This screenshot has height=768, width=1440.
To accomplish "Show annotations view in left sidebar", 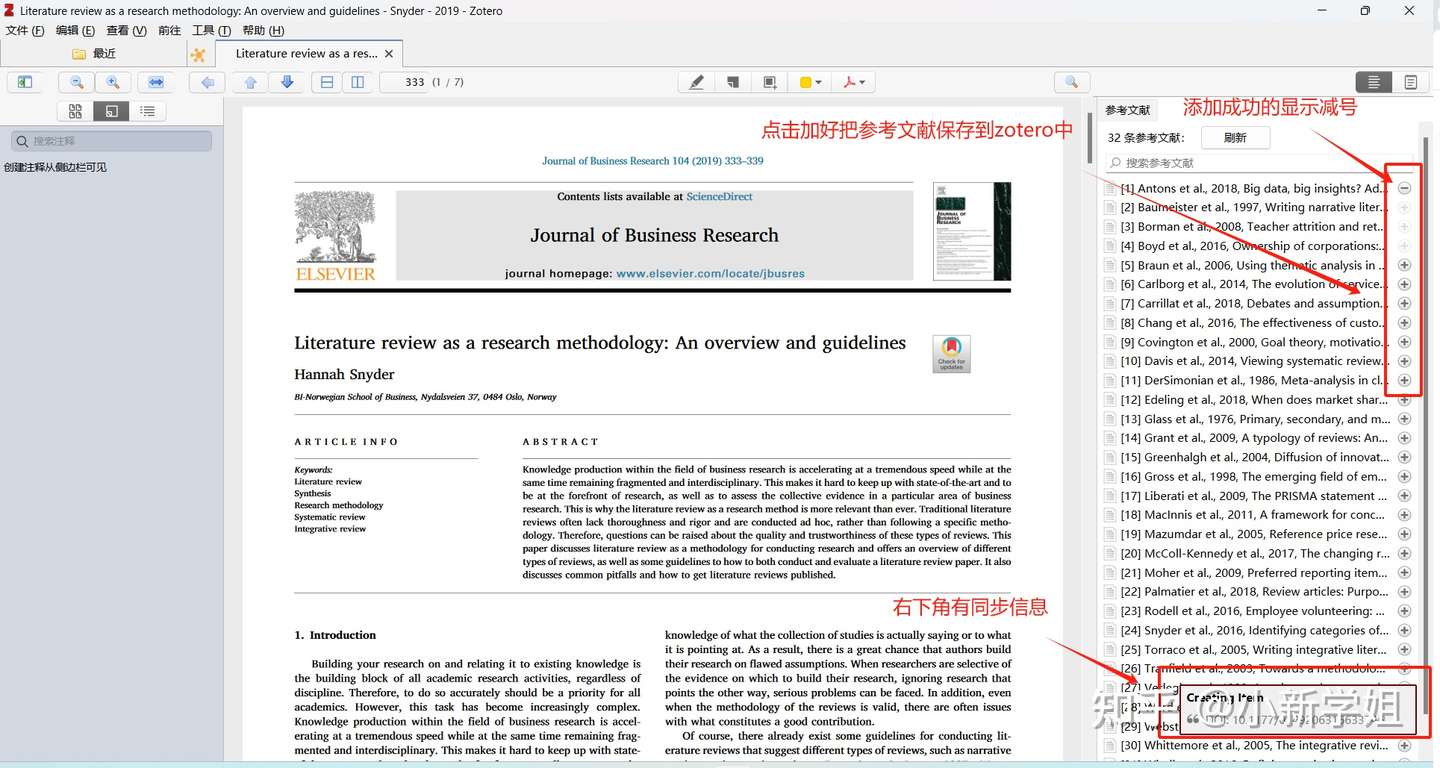I will 111,111.
